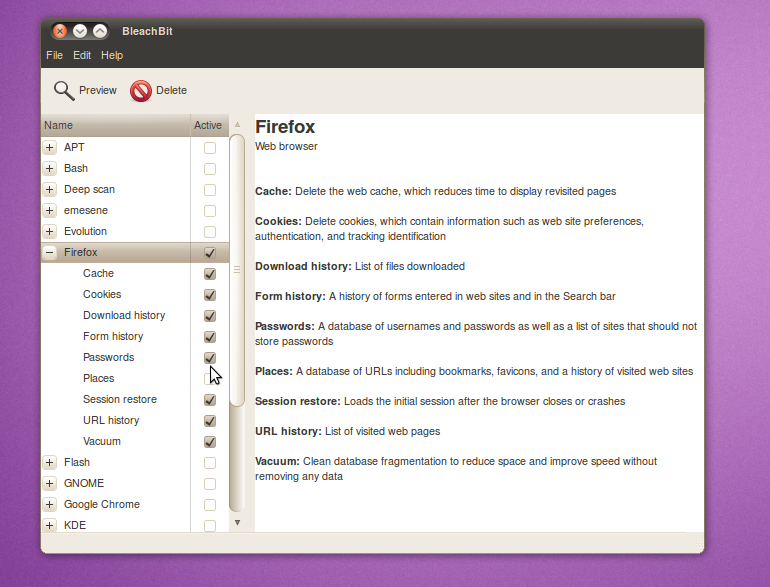The height and width of the screenshot is (587, 770).
Task: Enable the GNOME checkbox
Action: click(210, 484)
